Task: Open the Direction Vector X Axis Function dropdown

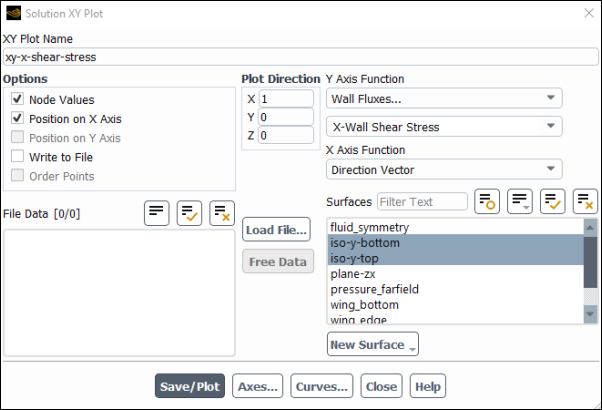Action: pos(444,170)
